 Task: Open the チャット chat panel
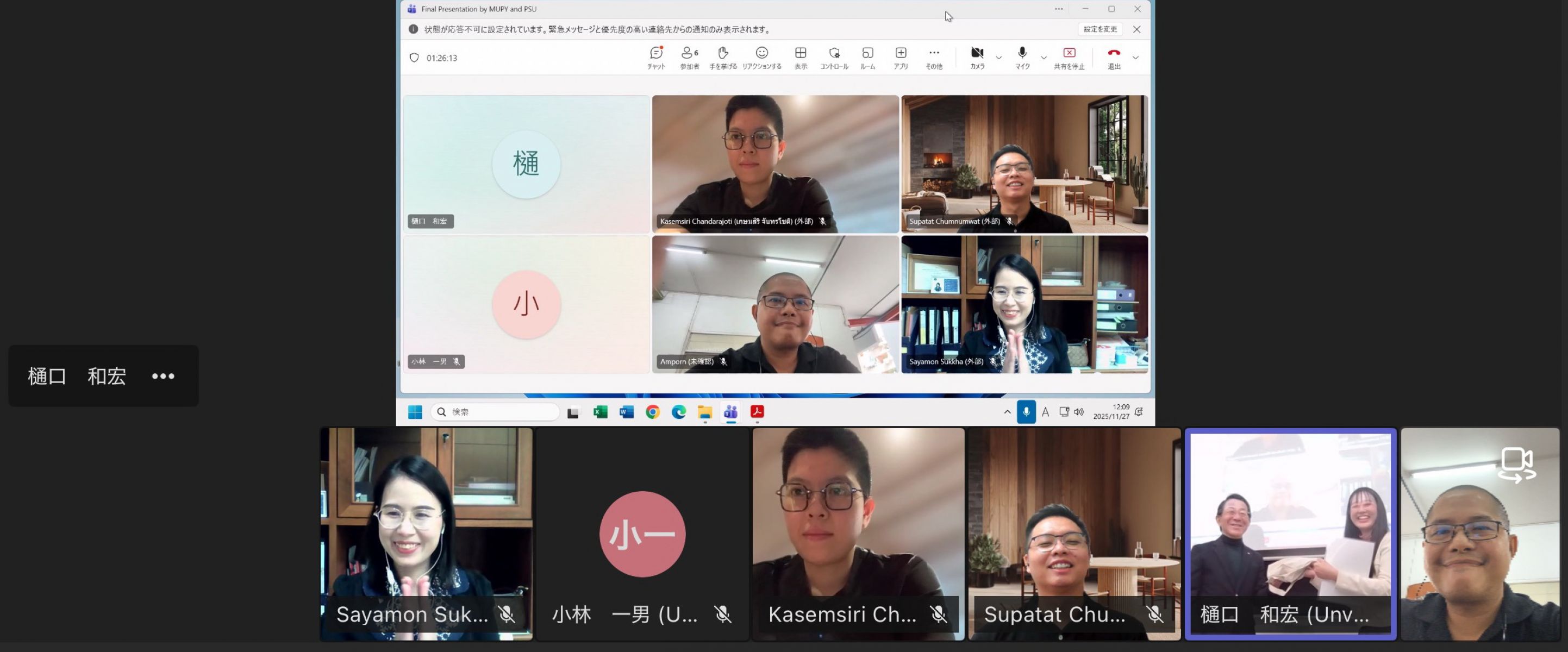pos(656,58)
